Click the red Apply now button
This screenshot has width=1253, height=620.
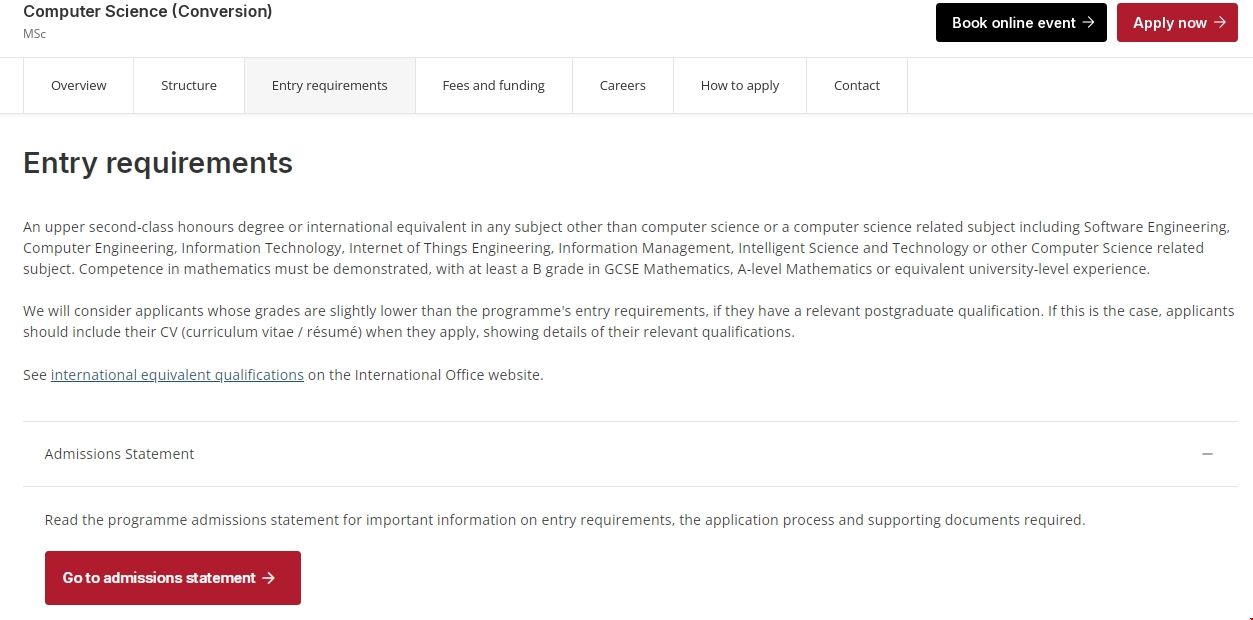coord(1176,23)
